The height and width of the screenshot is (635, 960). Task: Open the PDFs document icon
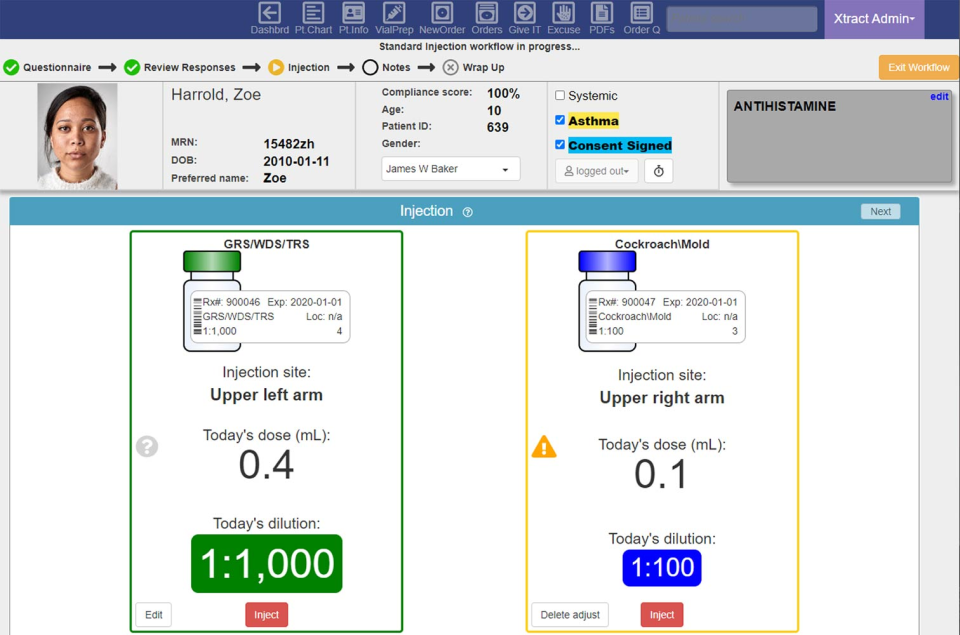[601, 16]
